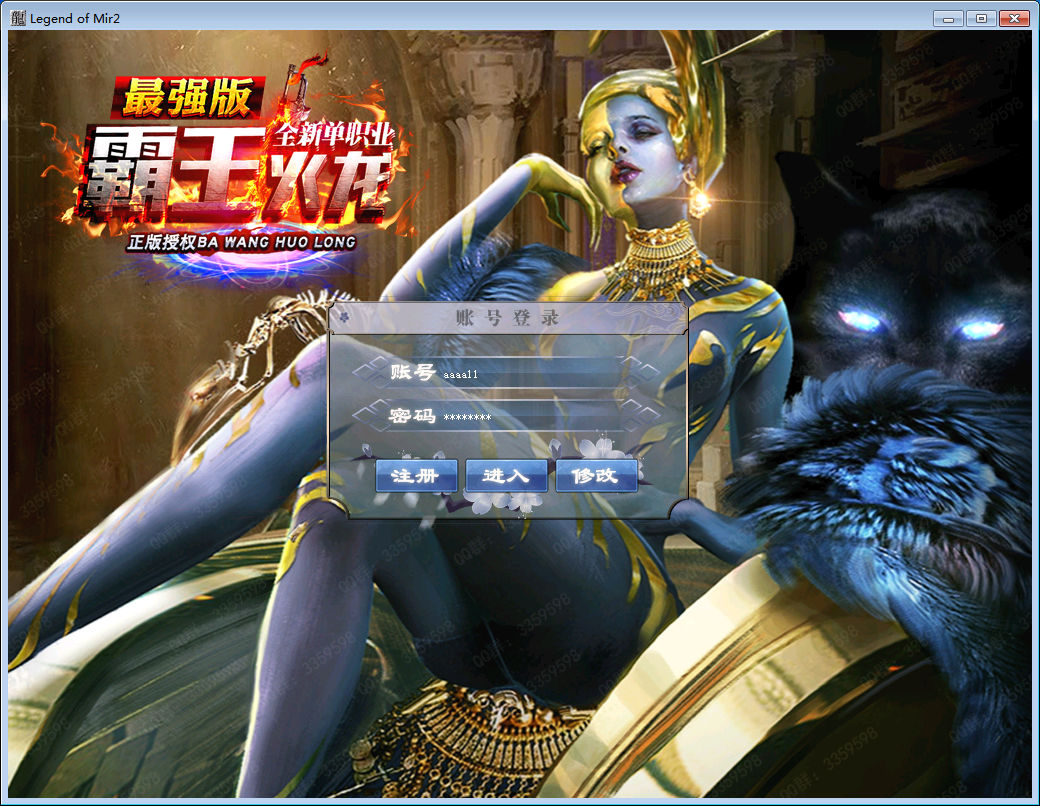Screen dimensions: 1040x806
Task: Click the 账号登录 login panel title
Action: point(507,318)
